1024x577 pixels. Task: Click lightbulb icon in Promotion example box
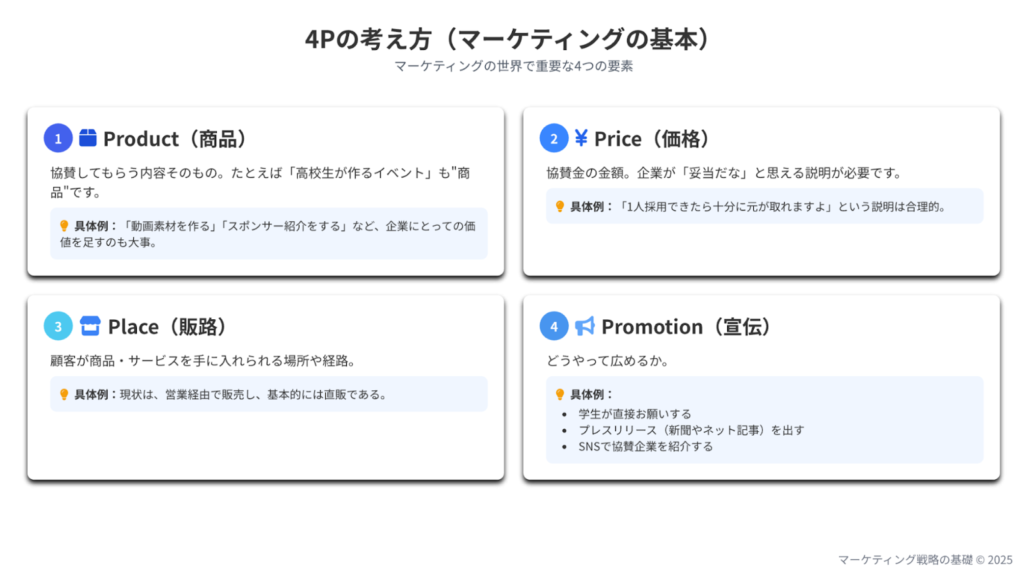click(x=560, y=394)
